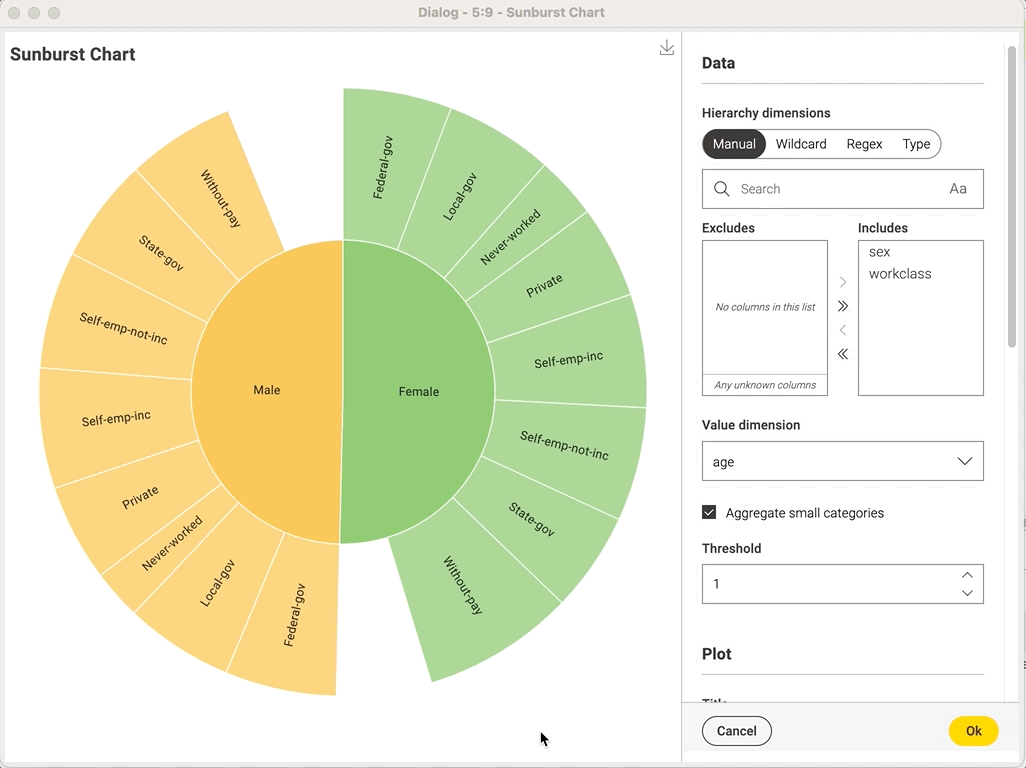Select Male Private segment
The height and width of the screenshot is (768, 1026).
tap(140, 497)
